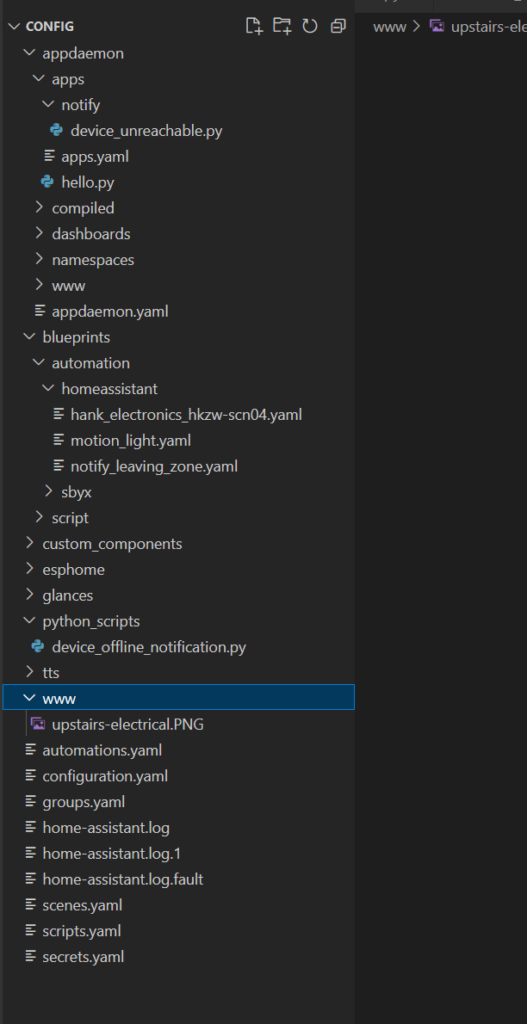Open groups.yaml
Viewport: 527px width, 1024px height.
point(84,802)
